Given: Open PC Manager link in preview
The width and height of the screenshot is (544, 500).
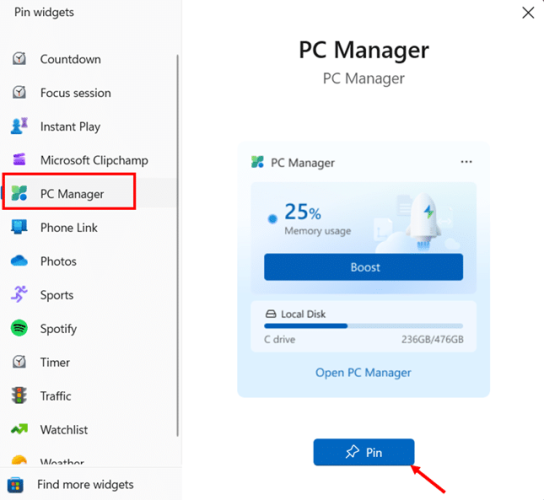Looking at the screenshot, I should (x=363, y=372).
